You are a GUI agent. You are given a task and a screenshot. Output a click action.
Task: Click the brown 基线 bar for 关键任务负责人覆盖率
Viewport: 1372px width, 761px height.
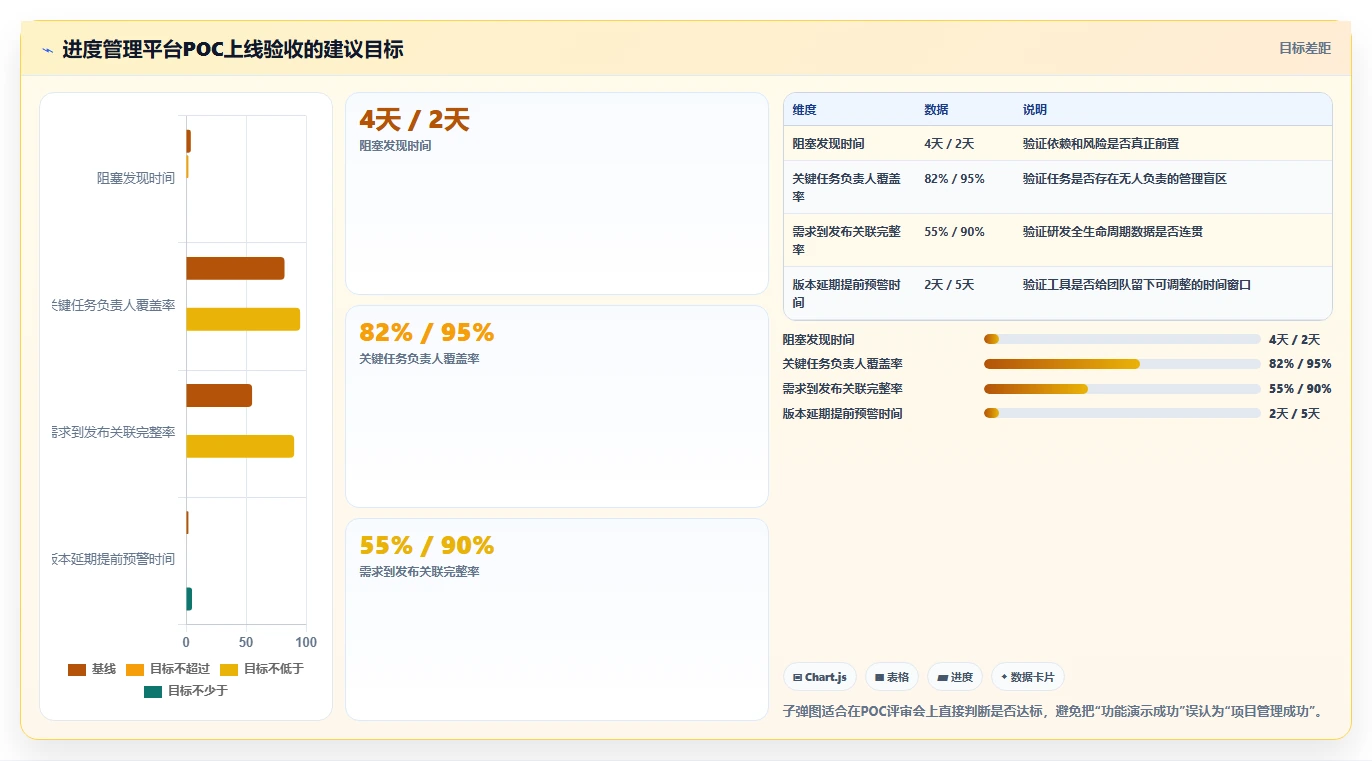coord(235,269)
